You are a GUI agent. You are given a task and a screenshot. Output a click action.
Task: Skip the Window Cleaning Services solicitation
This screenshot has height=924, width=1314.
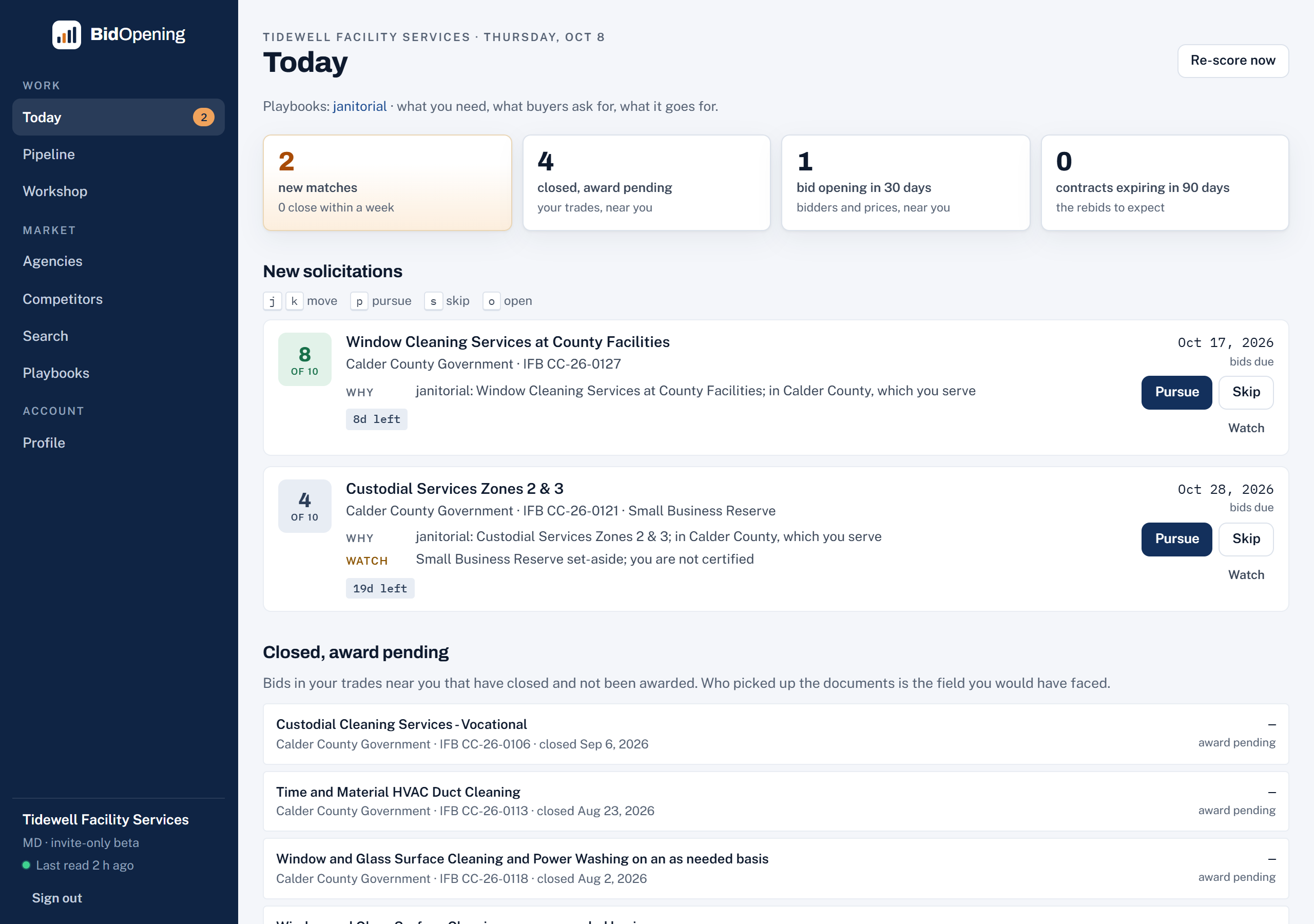(1246, 392)
